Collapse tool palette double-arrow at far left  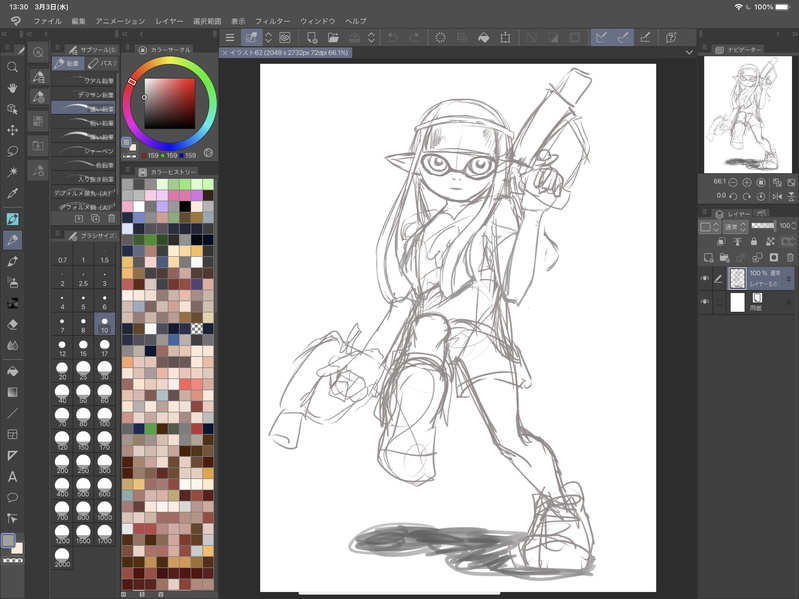tap(4, 34)
